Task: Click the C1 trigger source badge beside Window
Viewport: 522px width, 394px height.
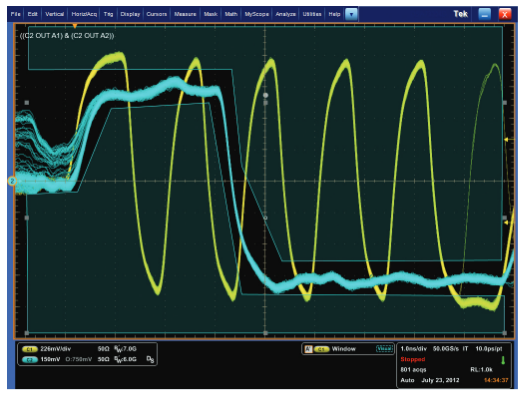Action: (x=321, y=349)
